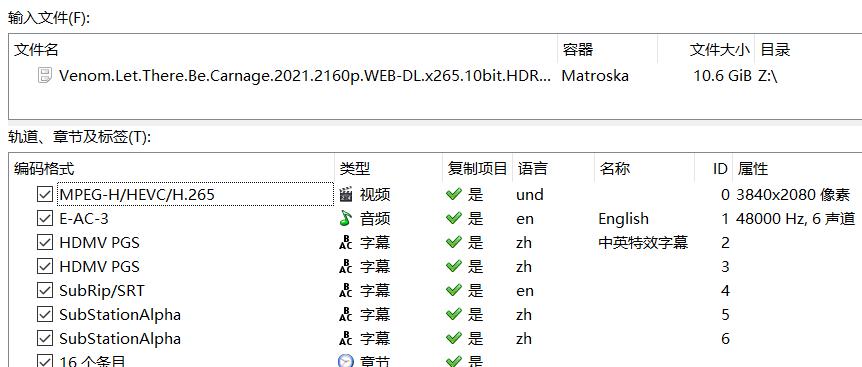Click subtitle icon in track ID 5 row
This screenshot has height=367, width=862.
345,314
